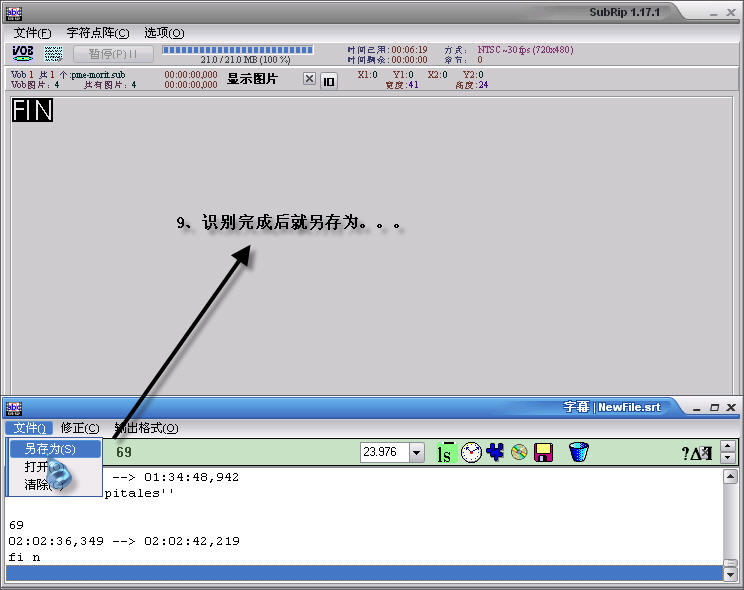
Task: Click the green 69 counter in toolbar
Action: click(124, 452)
